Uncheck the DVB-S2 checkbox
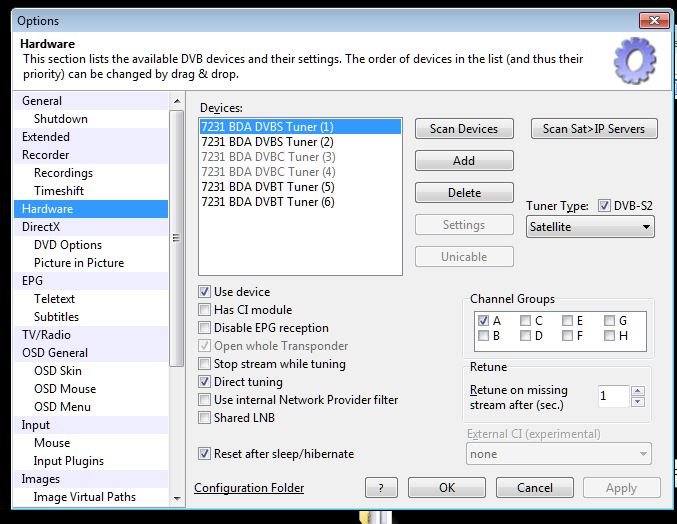 (604, 206)
